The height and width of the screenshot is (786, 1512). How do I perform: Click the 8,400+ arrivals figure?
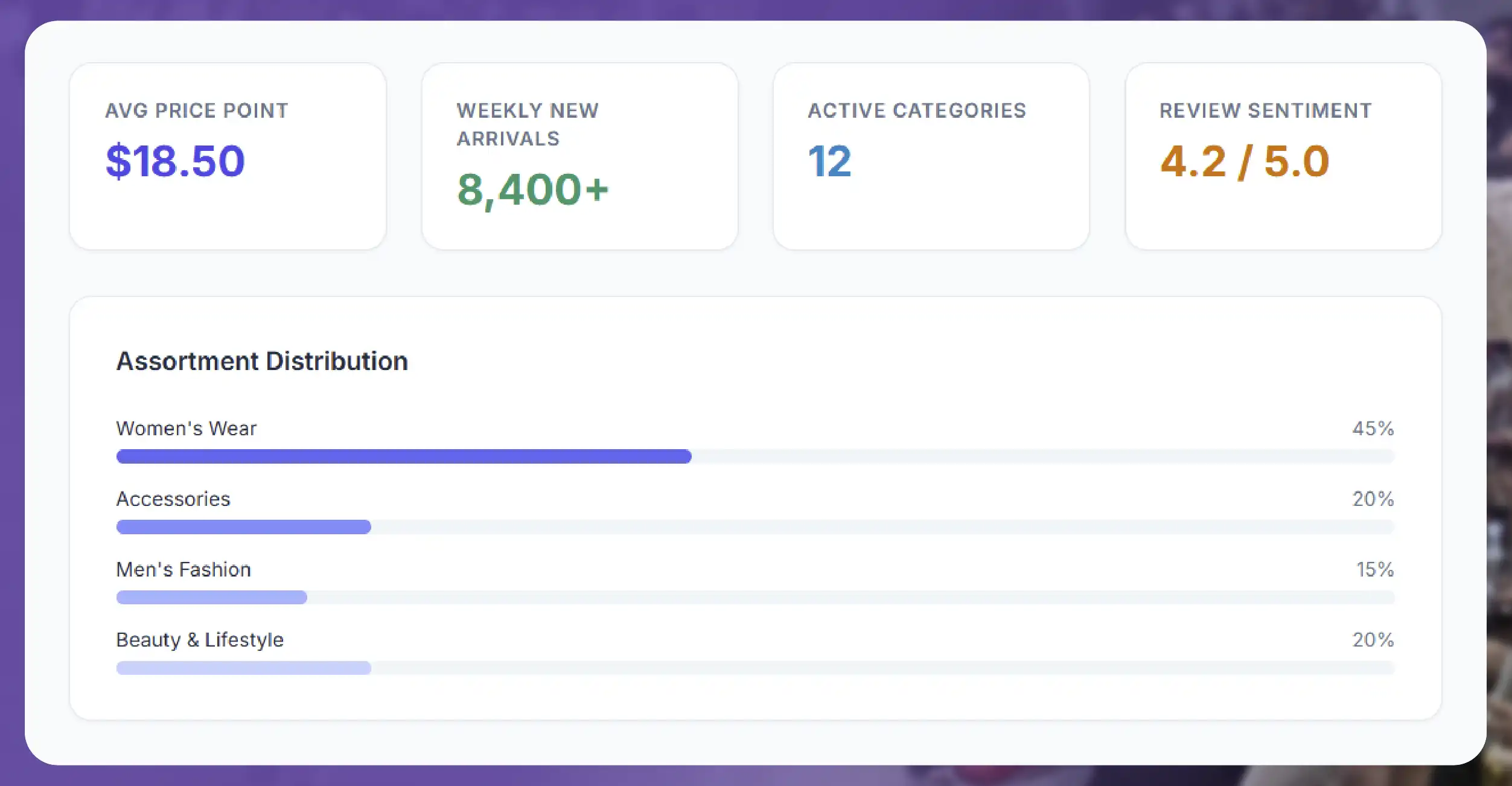tap(533, 190)
